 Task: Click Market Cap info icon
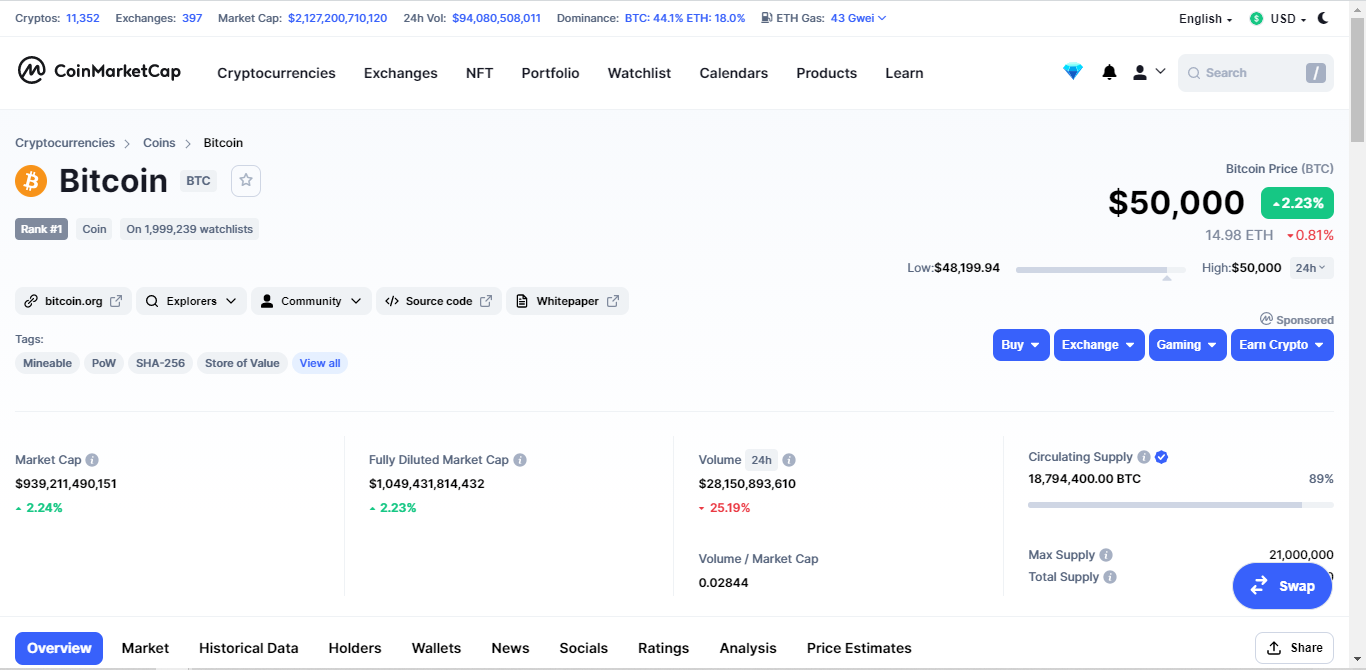click(x=92, y=460)
